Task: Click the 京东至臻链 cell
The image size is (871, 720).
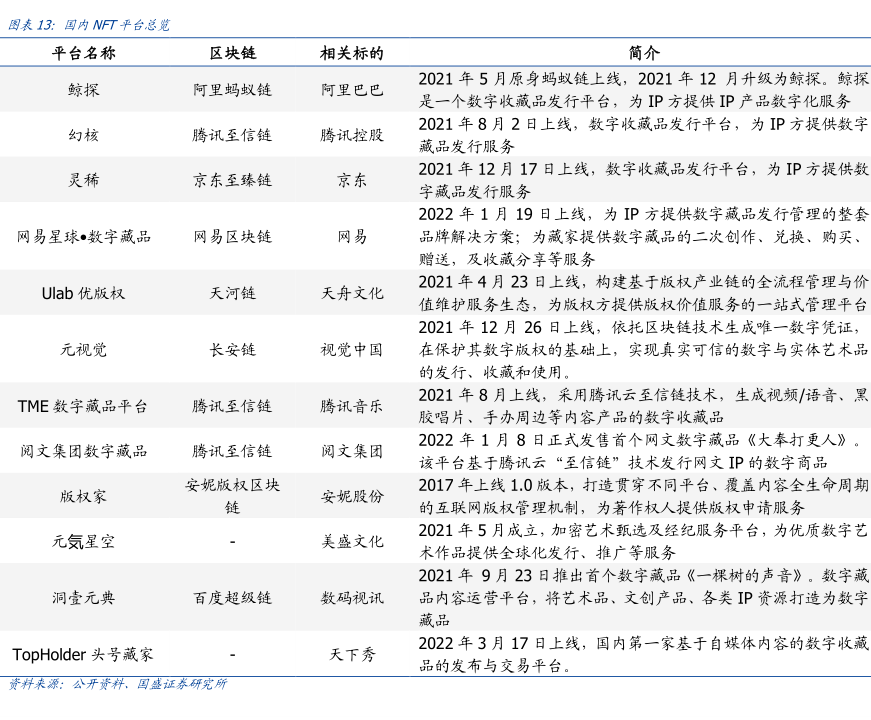Action: (232, 180)
